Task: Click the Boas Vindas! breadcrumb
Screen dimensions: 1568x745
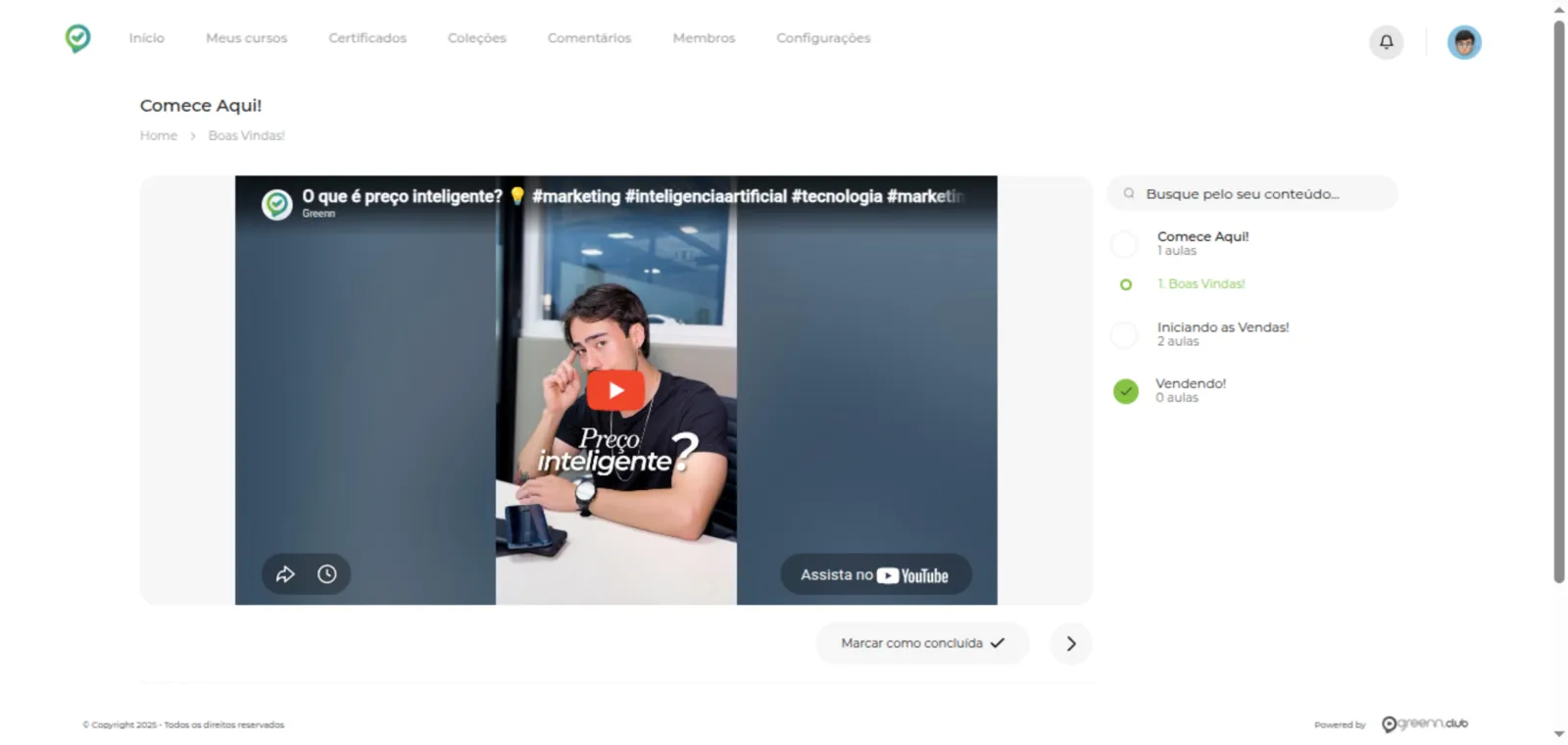Action: tap(247, 135)
